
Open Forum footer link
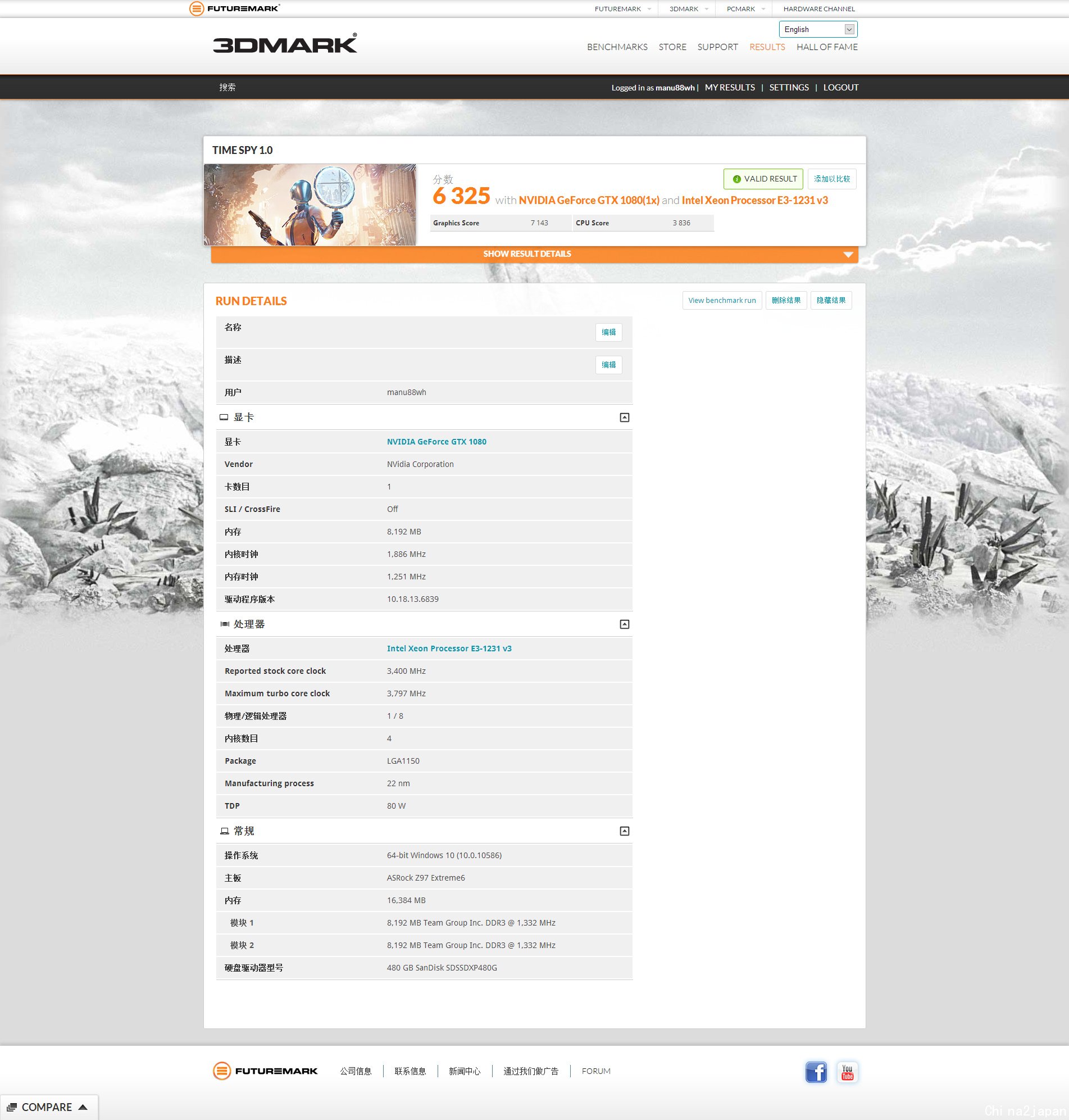tap(596, 1072)
